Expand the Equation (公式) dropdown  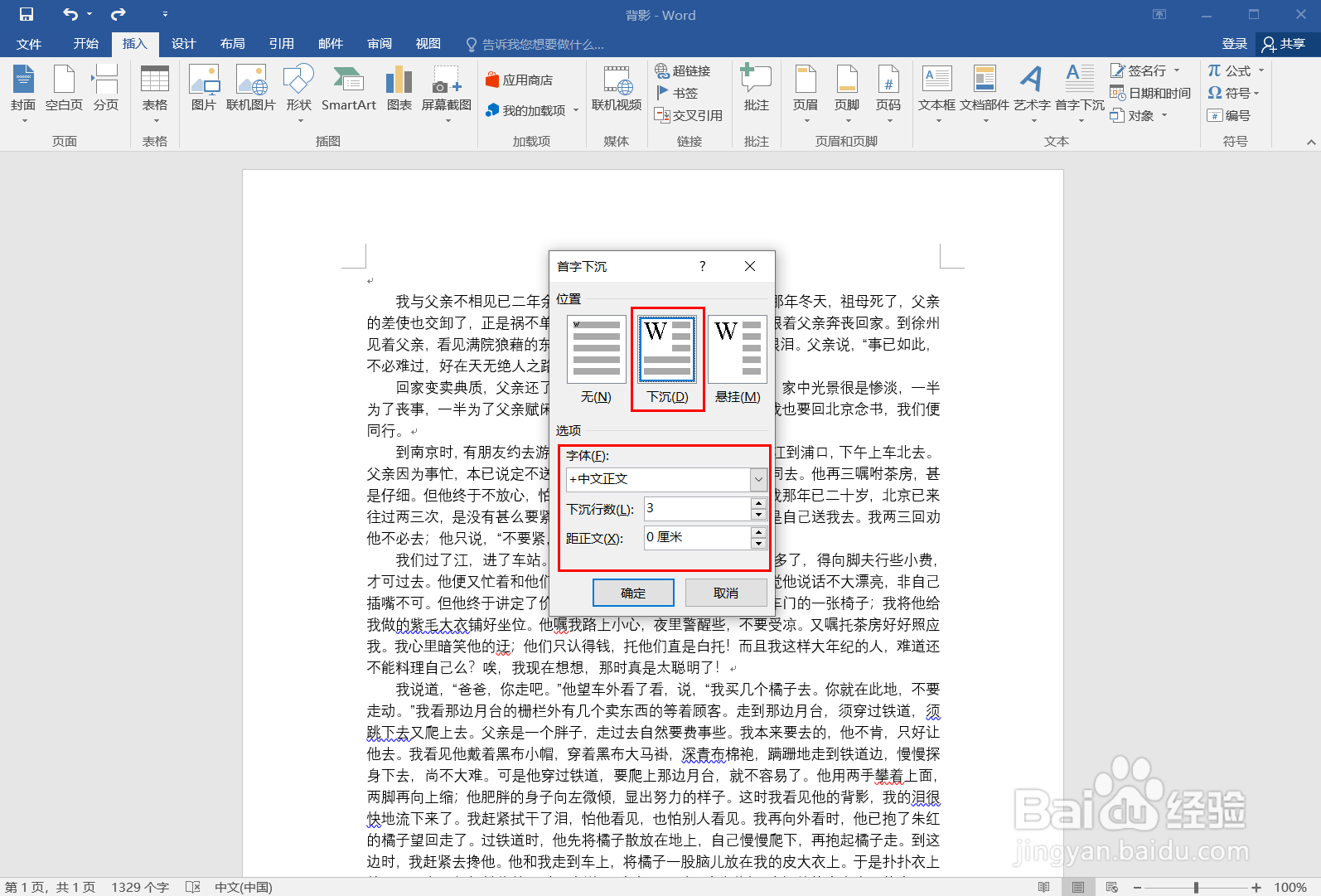click(x=1261, y=70)
